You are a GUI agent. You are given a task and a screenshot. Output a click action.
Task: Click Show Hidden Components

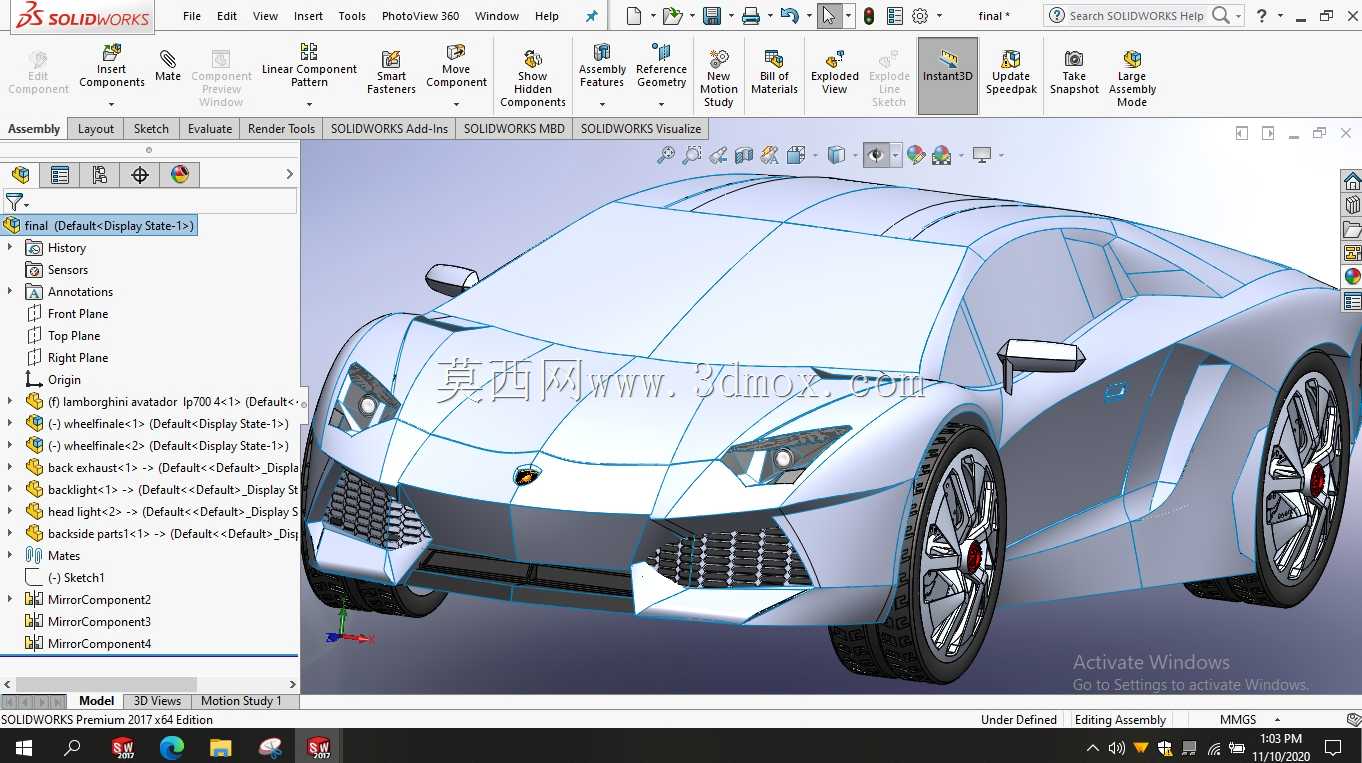(x=533, y=76)
